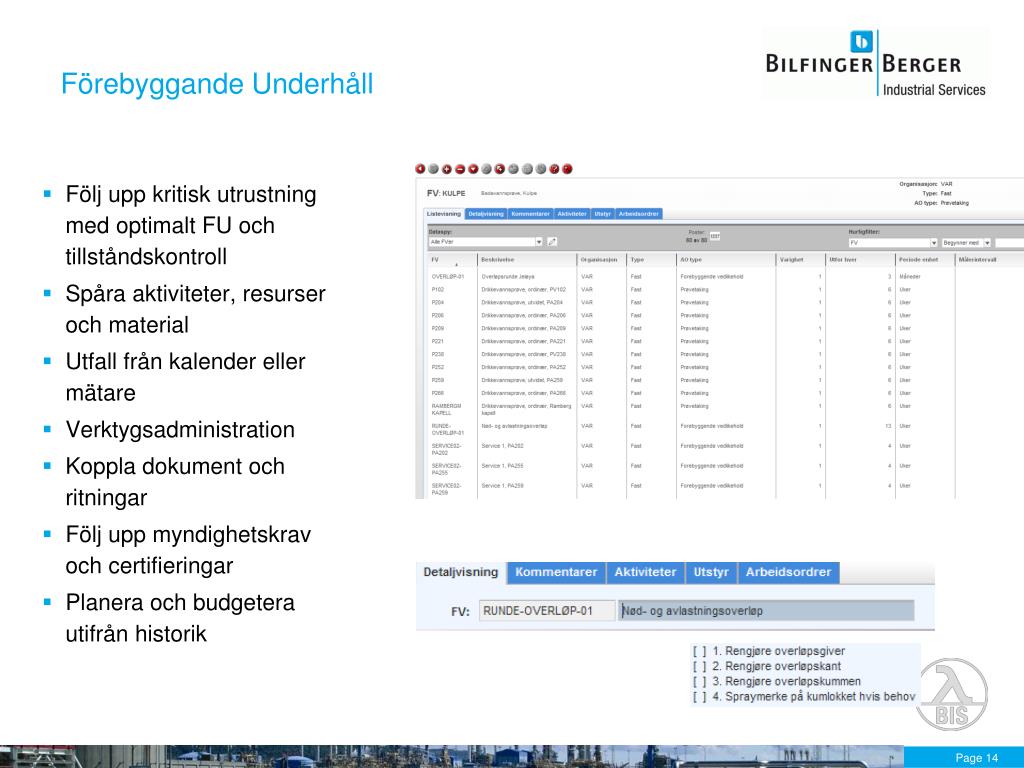Viewport: 1024px width, 768px height.
Task: Select the SERVICE02-PA202 row
Action: (725, 449)
